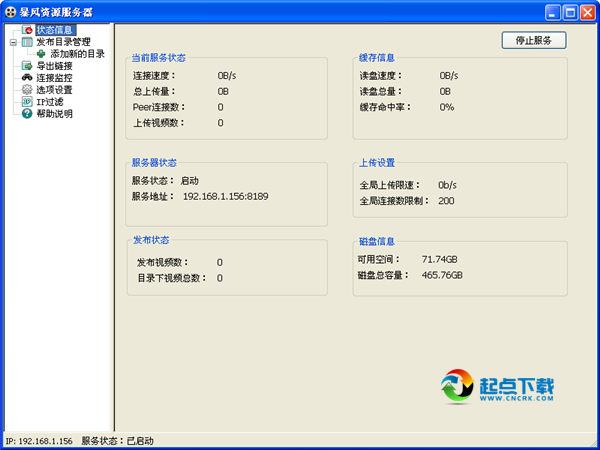Click the 上传视频数 label

[159, 123]
